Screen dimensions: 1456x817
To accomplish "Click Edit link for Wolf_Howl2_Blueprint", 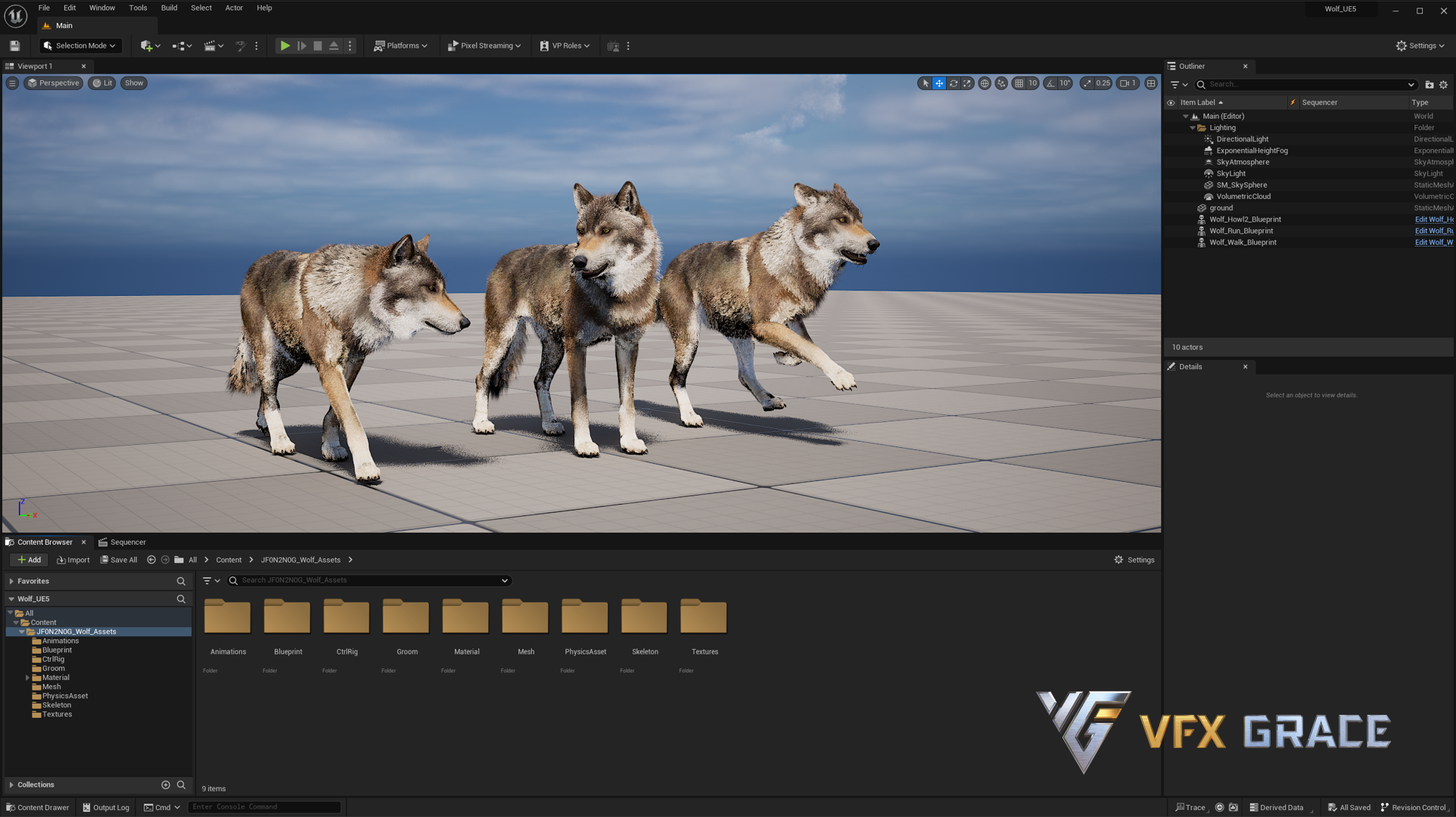I will [x=1434, y=219].
